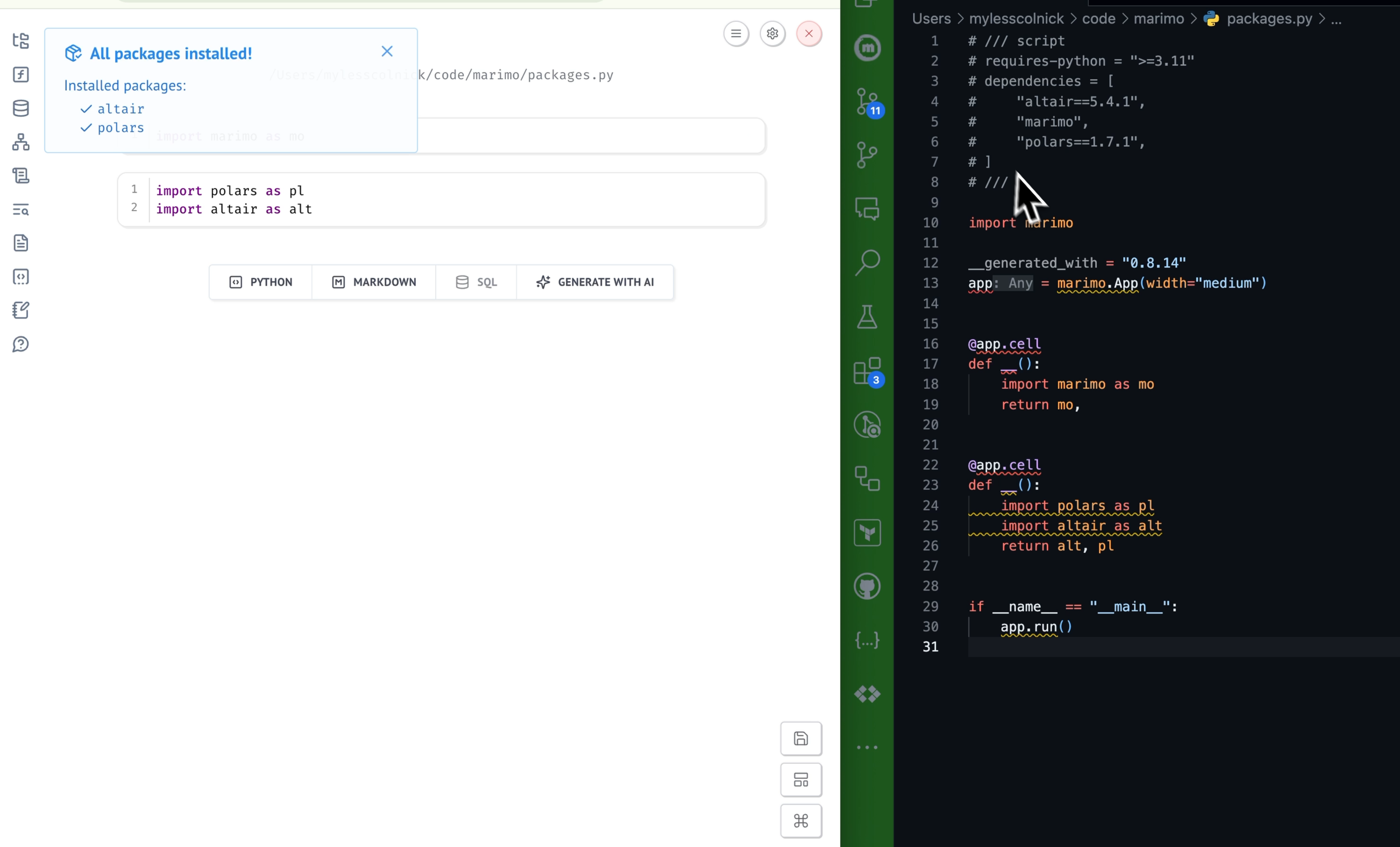1400x847 pixels.
Task: Open the snippets icon in marimo sidebar
Action: pos(21,277)
